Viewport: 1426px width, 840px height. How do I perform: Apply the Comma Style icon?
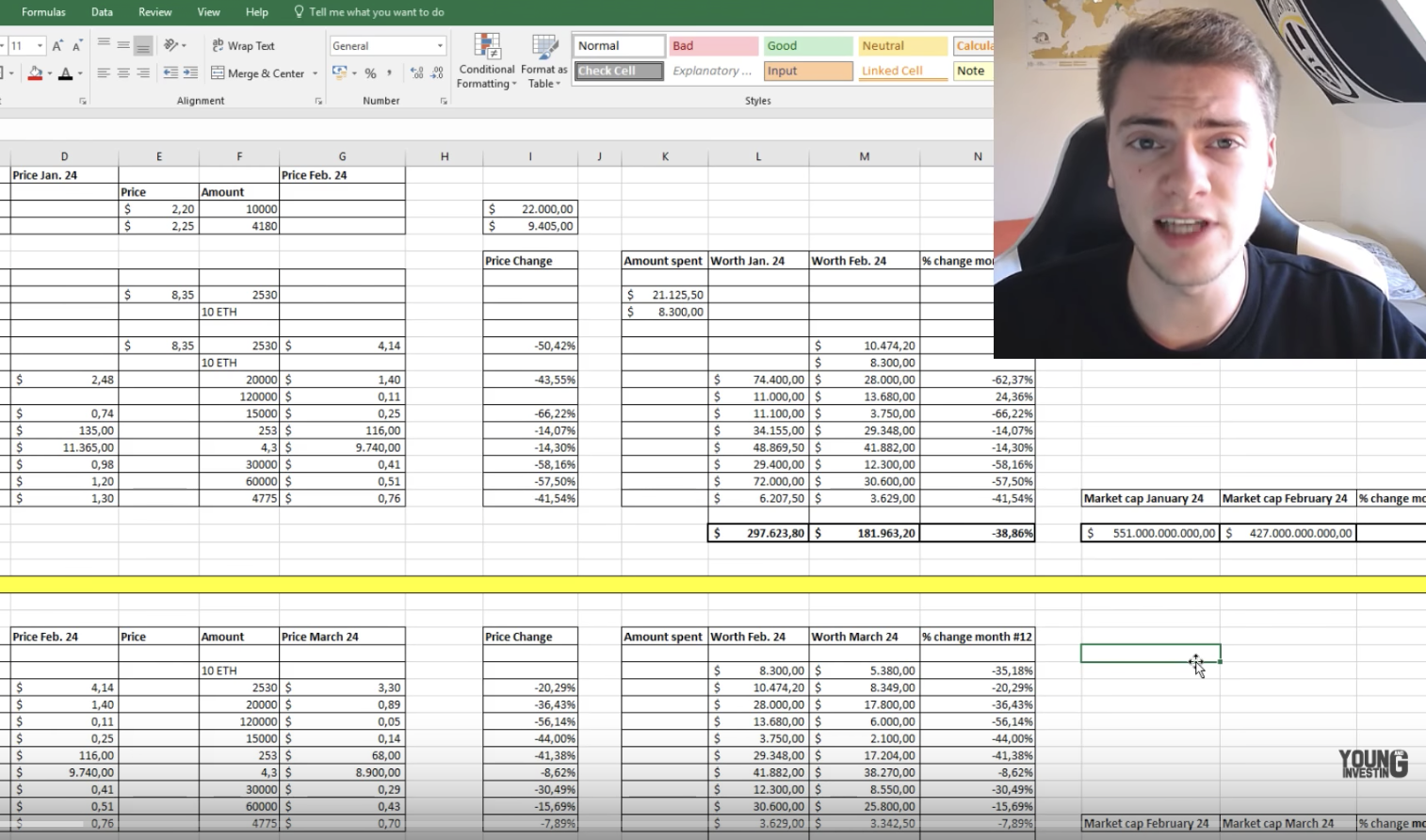pyautogui.click(x=388, y=73)
